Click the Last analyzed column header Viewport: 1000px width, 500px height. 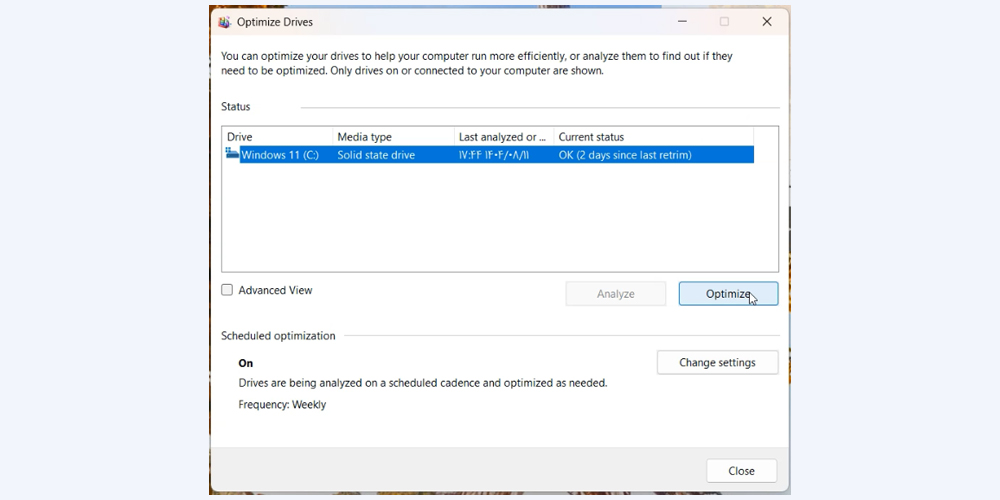(502, 137)
